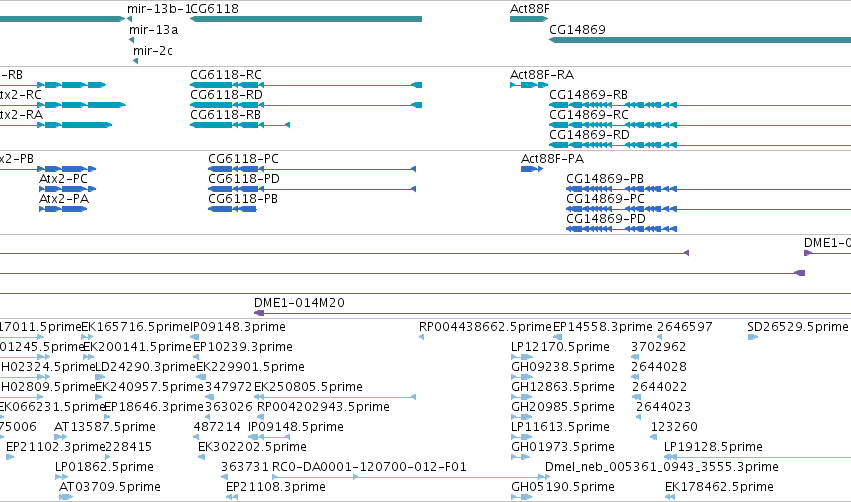Viewport: 851px width, 502px height.
Task: Select EP14558.3prime EST label
Action: coord(602,327)
